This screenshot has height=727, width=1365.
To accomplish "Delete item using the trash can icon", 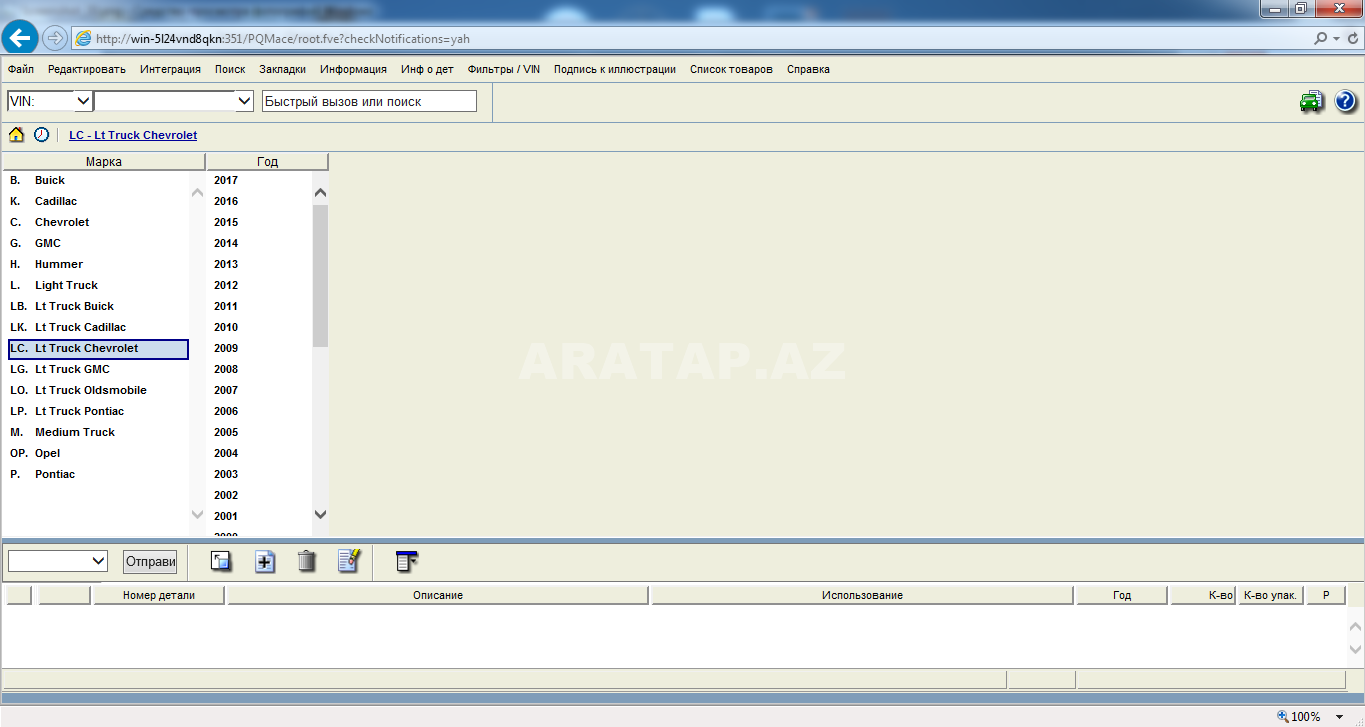I will pyautogui.click(x=307, y=561).
